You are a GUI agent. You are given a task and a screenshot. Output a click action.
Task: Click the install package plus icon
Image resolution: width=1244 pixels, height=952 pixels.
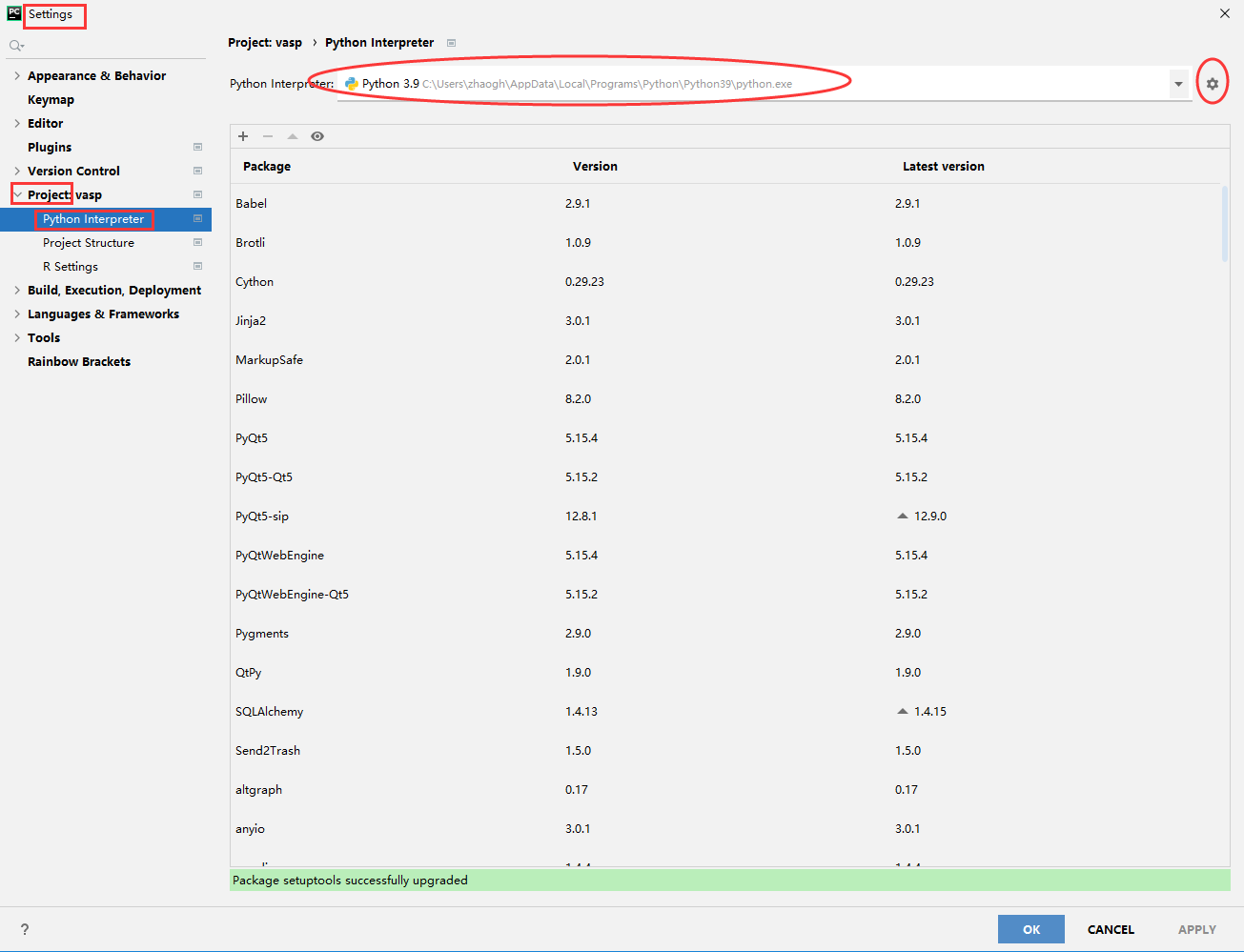tap(243, 136)
